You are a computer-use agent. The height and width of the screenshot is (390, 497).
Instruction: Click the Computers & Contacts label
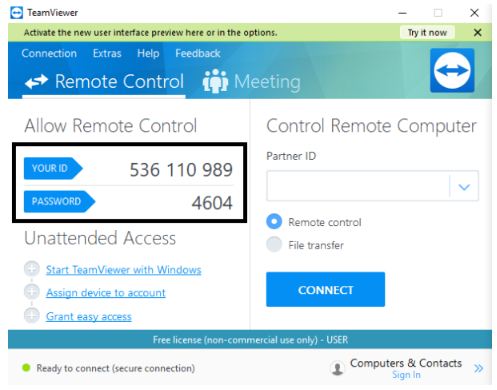coord(406,363)
